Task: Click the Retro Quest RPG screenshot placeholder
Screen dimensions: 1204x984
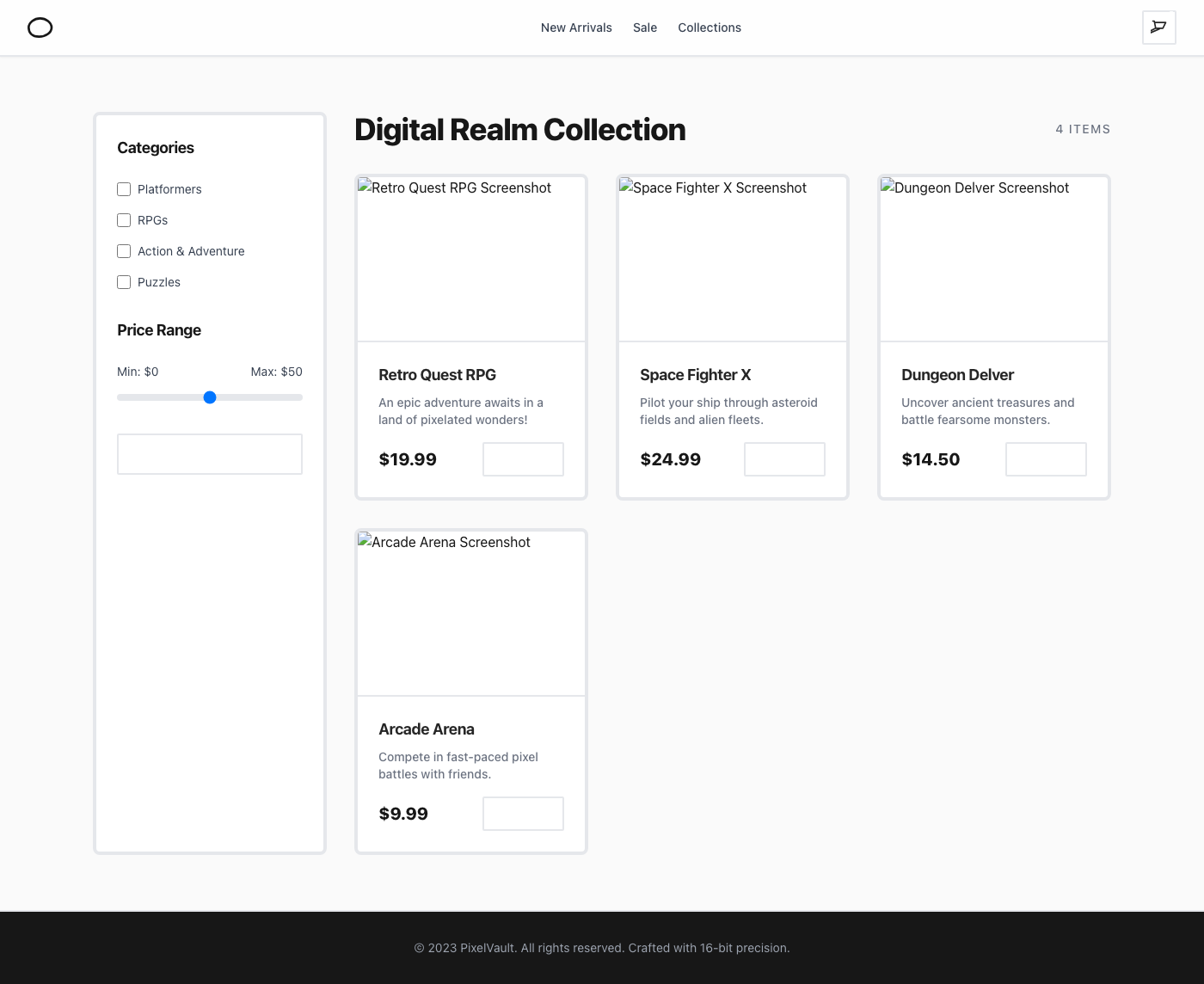Action: point(470,258)
